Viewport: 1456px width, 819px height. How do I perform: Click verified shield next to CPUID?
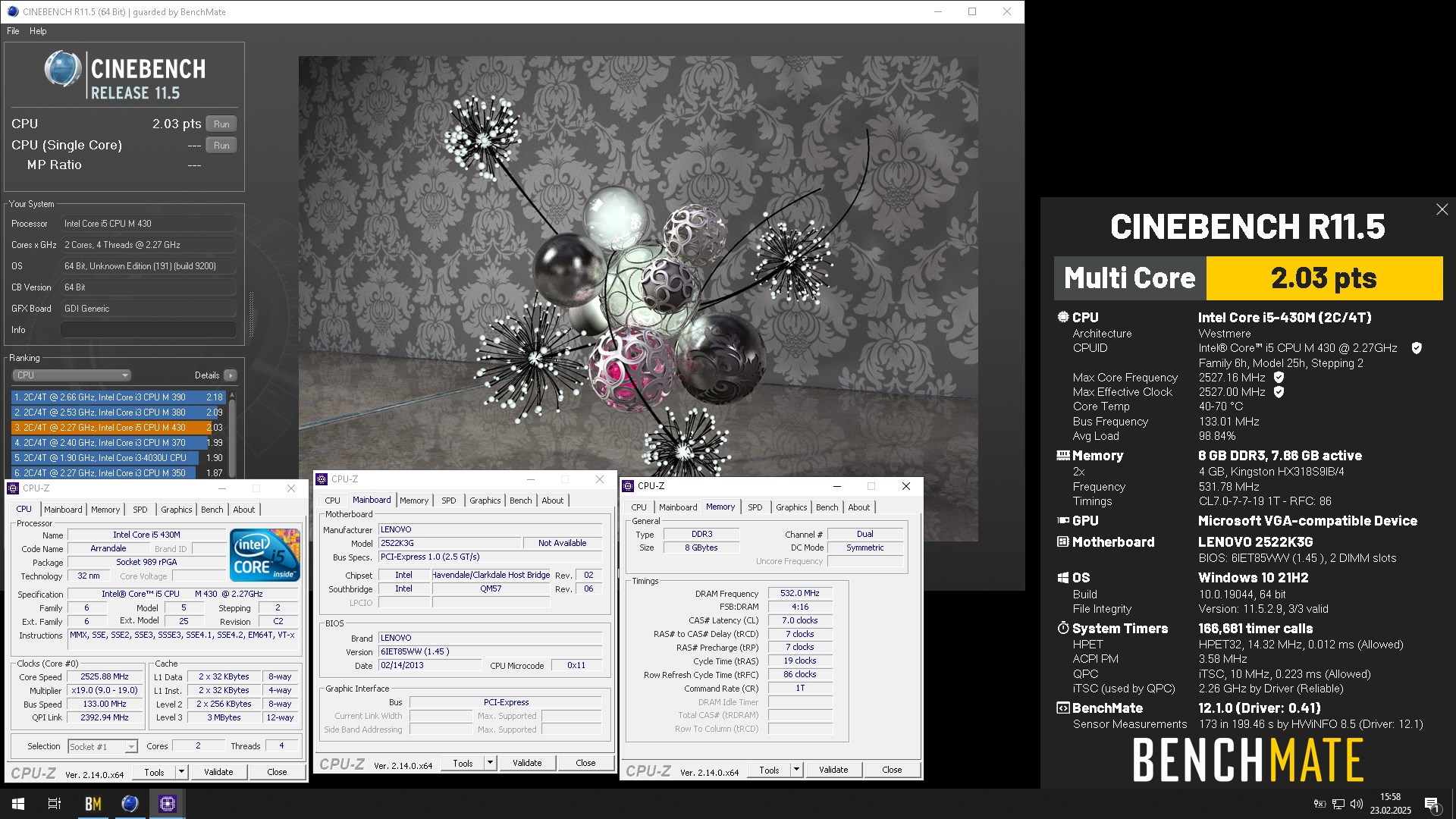click(1416, 348)
